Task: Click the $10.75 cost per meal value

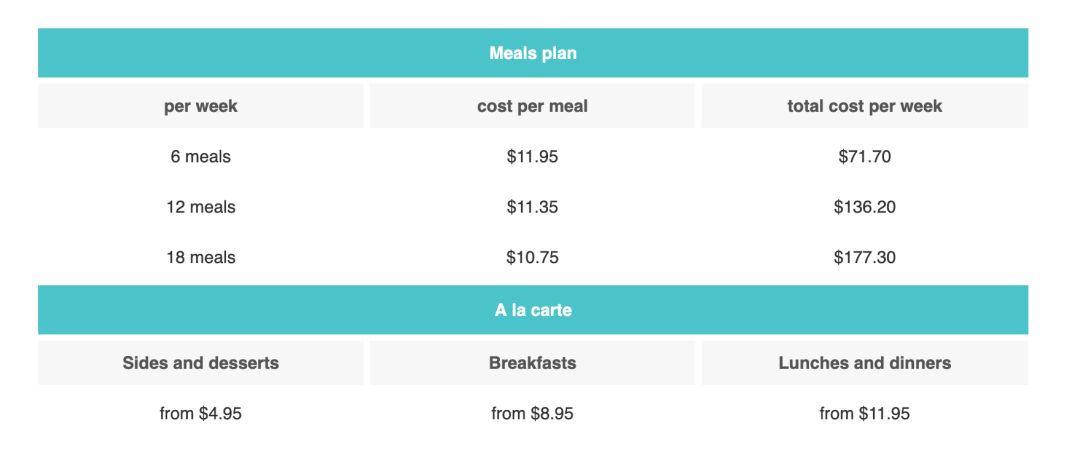Action: pos(532,258)
